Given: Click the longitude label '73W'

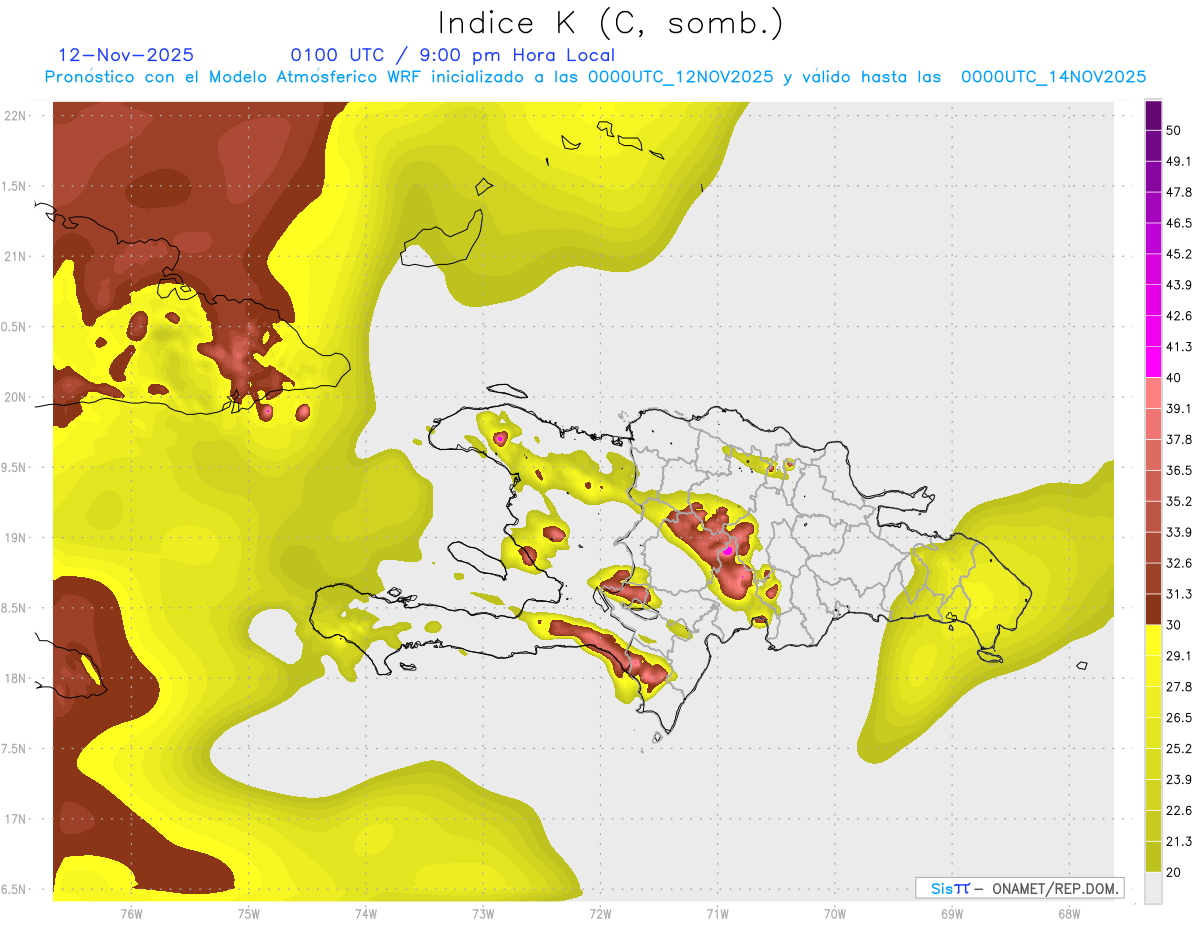Looking at the screenshot, I should 483,914.
